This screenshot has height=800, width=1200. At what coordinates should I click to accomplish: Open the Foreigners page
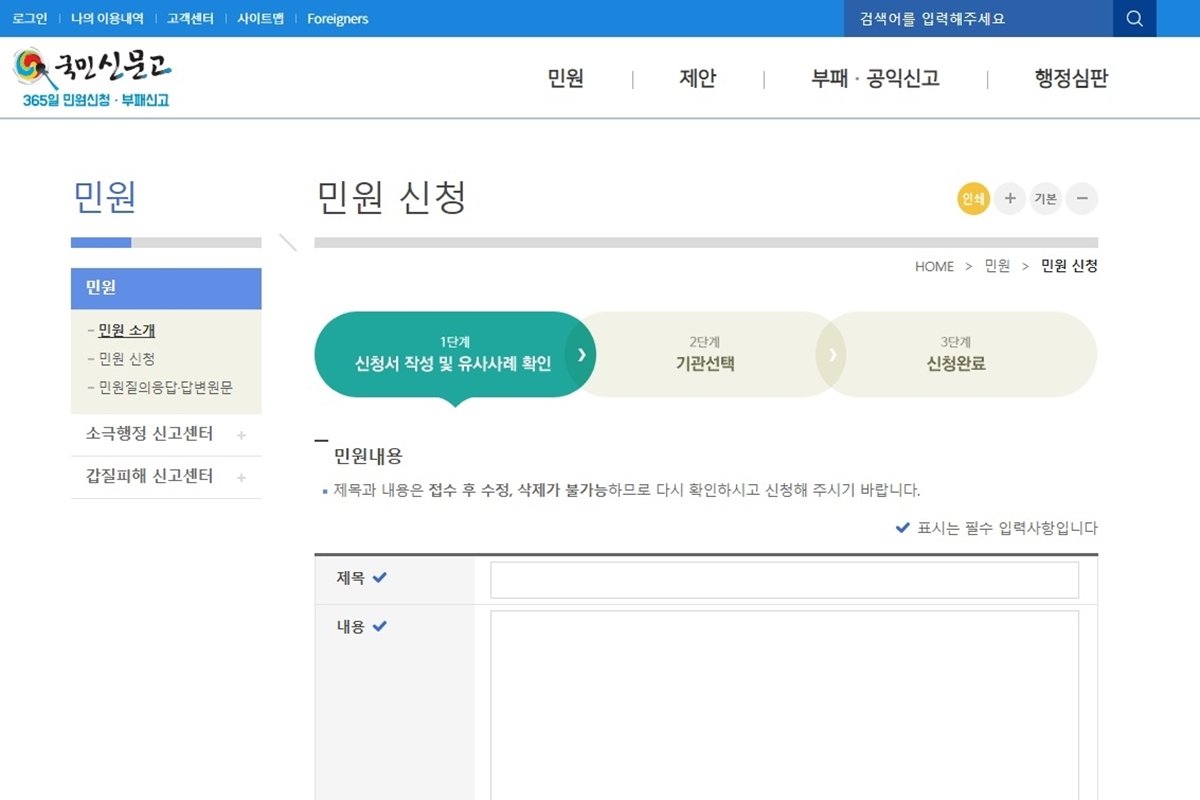point(338,18)
